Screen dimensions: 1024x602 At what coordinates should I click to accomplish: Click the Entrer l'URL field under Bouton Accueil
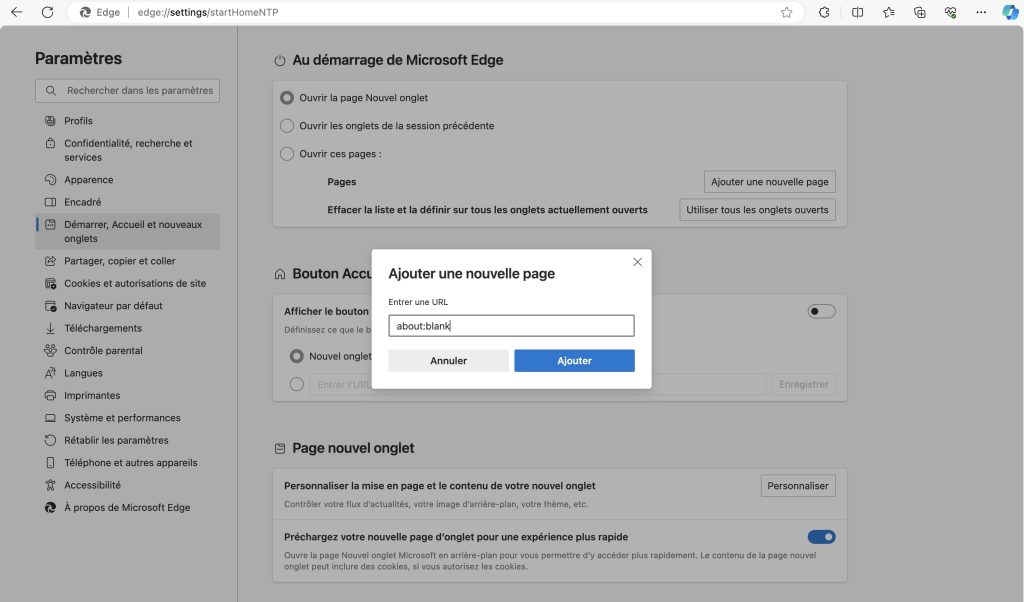(537, 384)
